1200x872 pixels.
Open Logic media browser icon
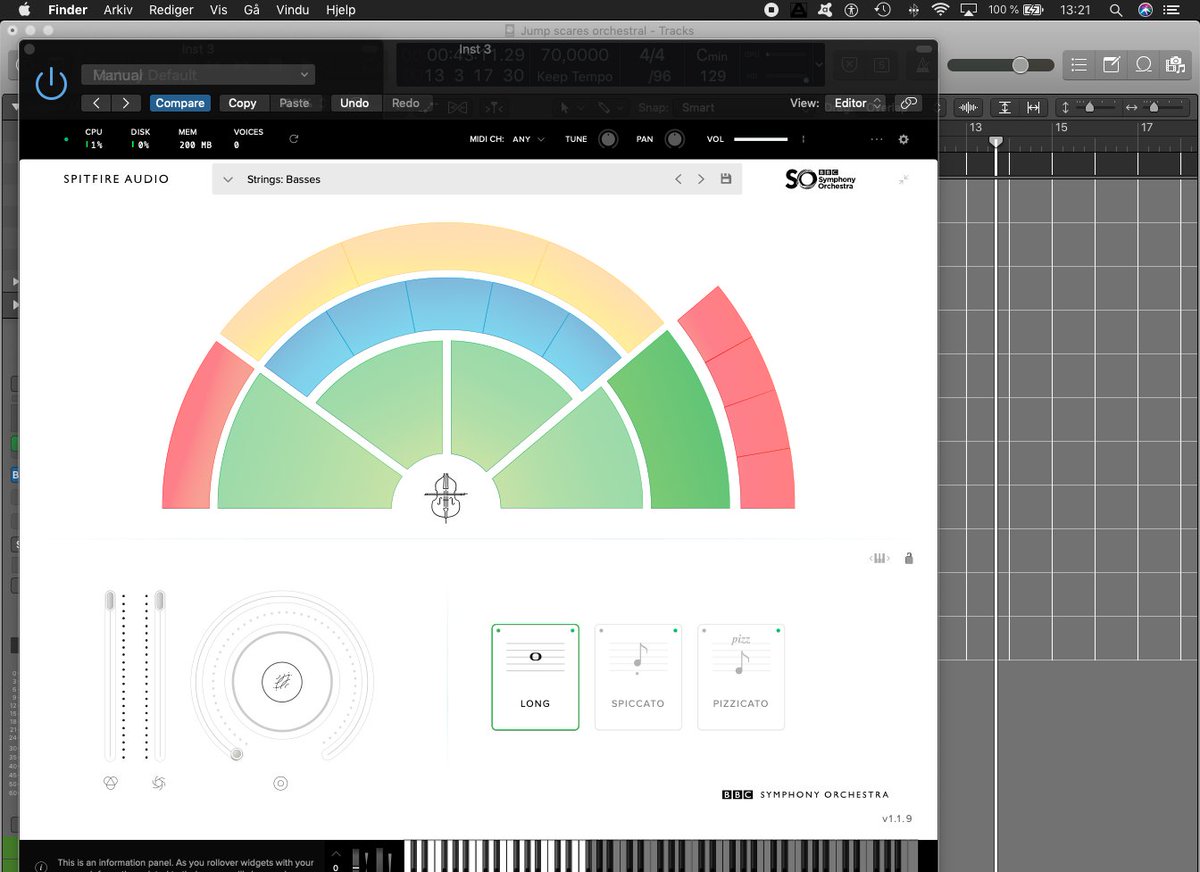(1174, 65)
